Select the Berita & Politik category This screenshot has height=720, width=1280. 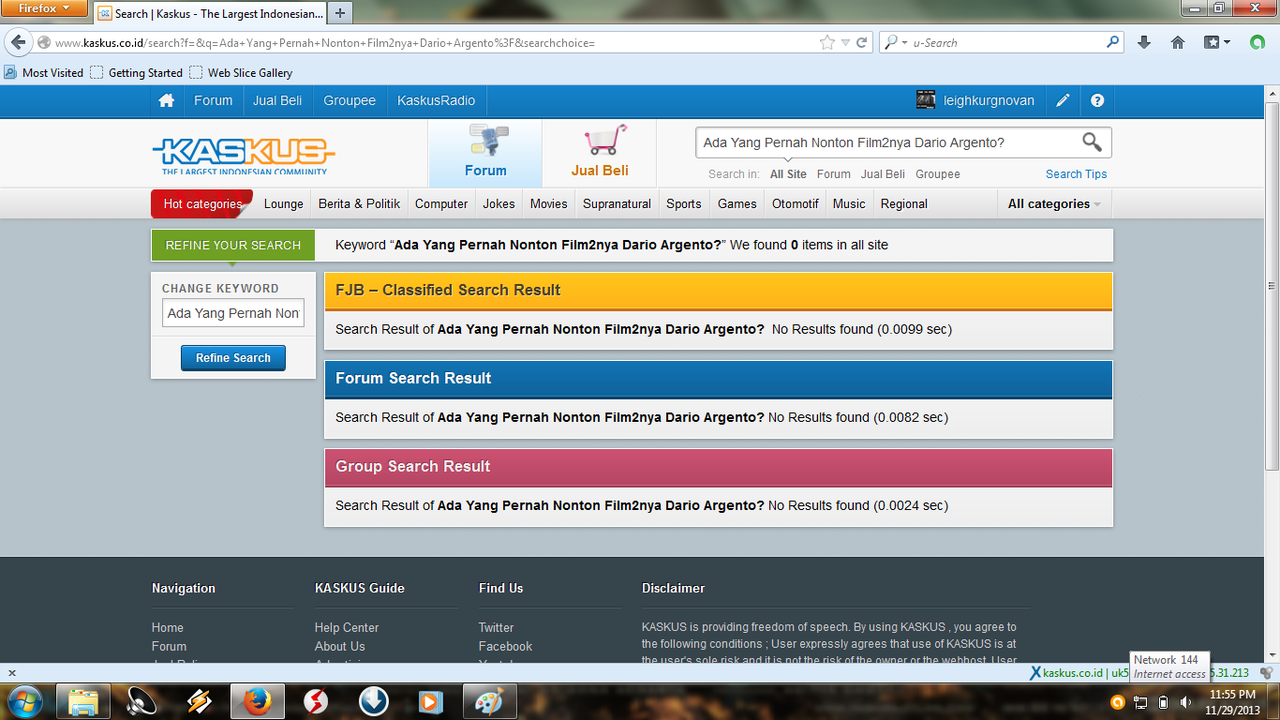(359, 204)
